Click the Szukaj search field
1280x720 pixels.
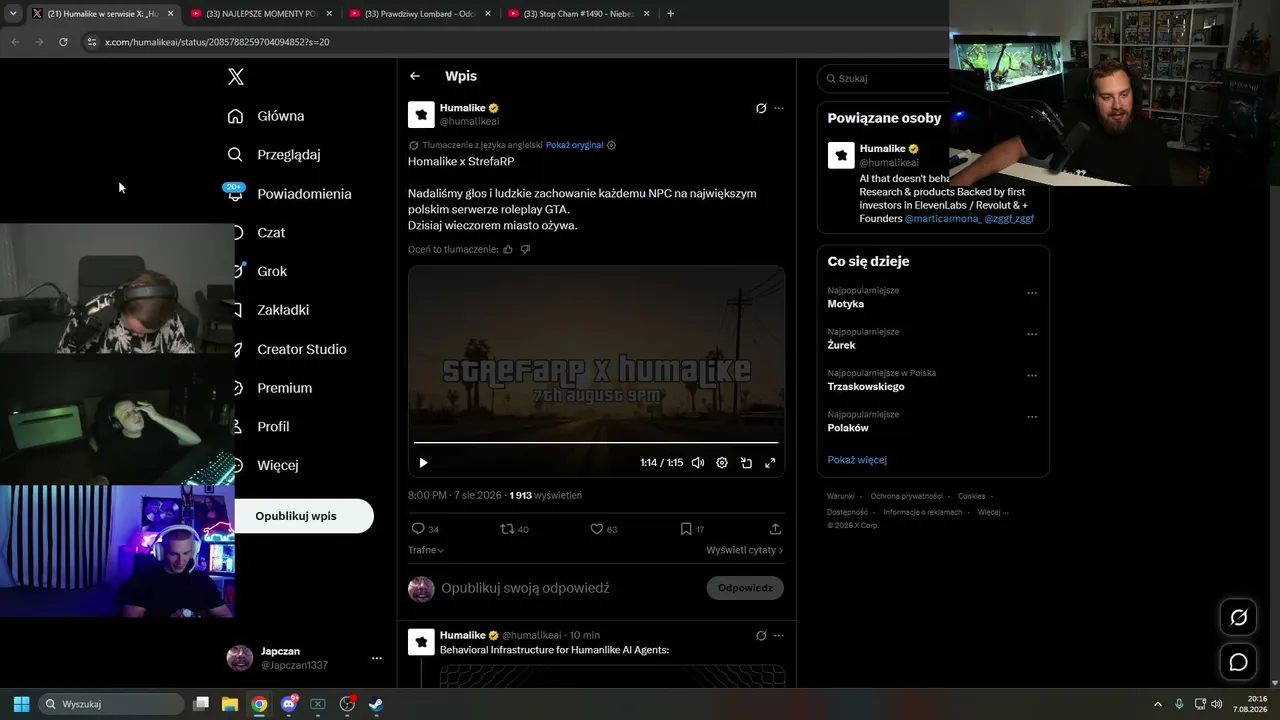pos(884,78)
